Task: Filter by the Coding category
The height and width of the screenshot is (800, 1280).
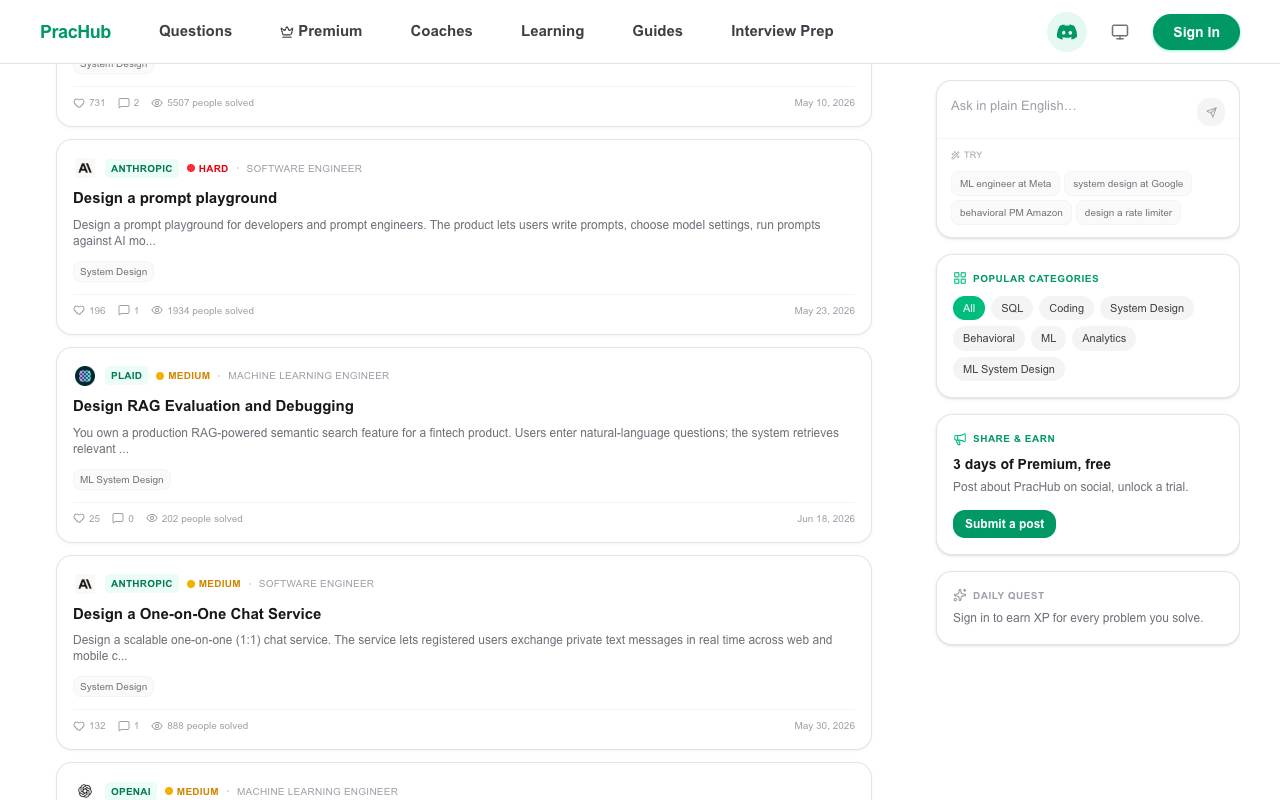Action: [x=1066, y=308]
